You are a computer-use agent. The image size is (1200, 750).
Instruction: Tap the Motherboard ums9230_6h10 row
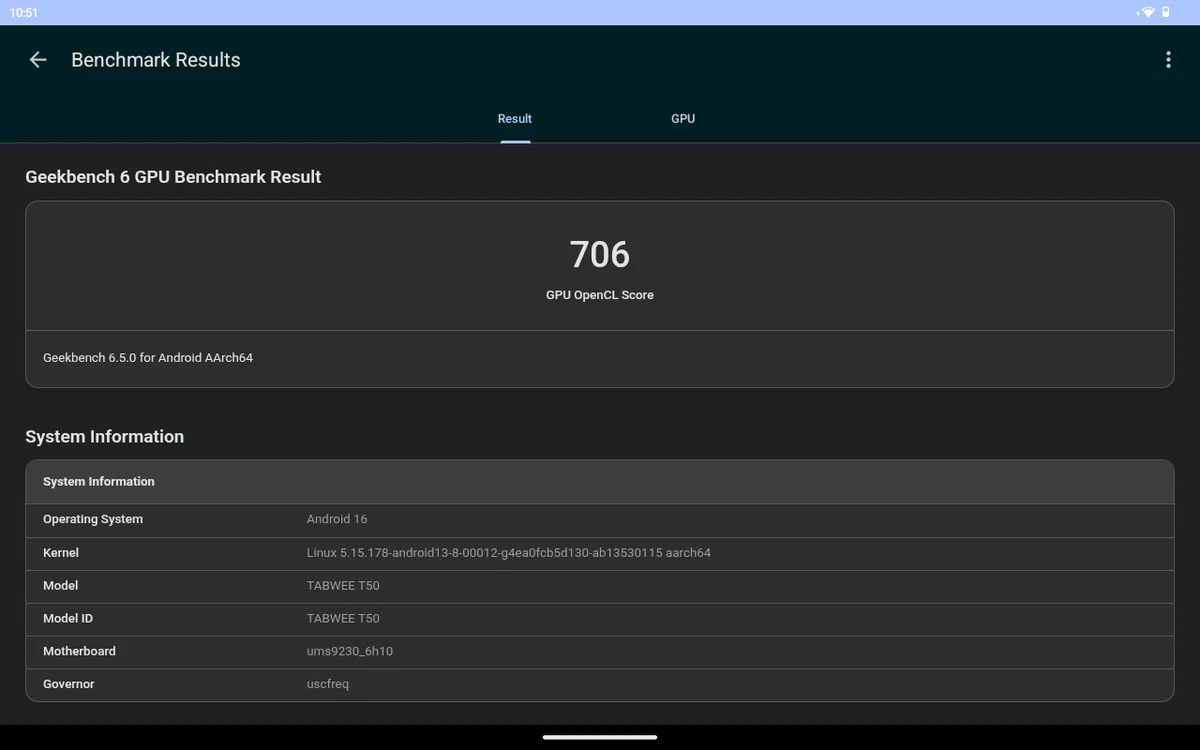coord(600,652)
